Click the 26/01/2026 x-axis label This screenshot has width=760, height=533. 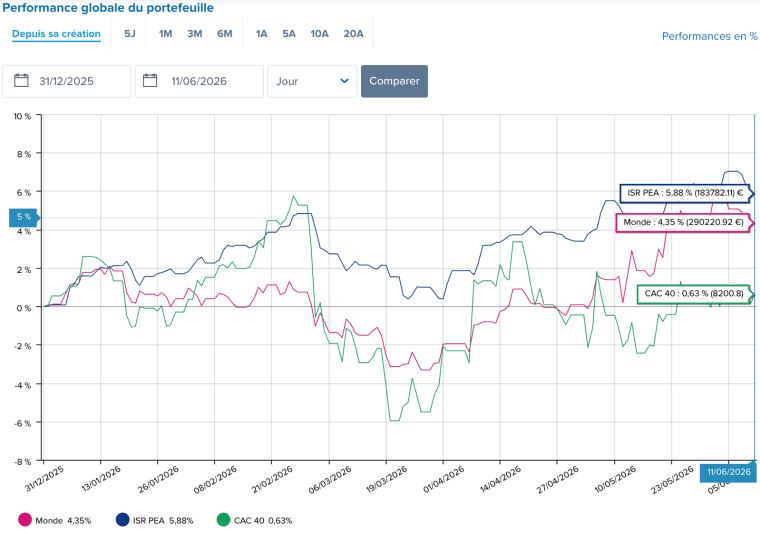pos(158,479)
